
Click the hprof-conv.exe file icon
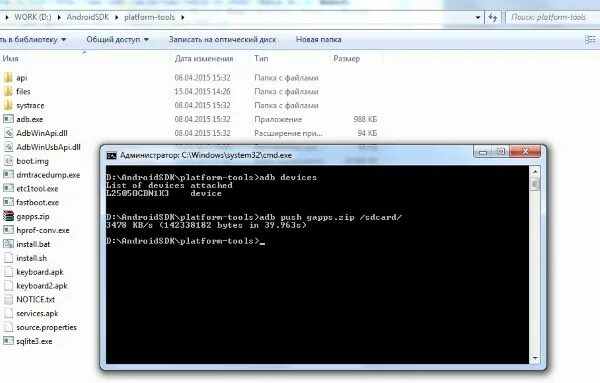[8, 230]
